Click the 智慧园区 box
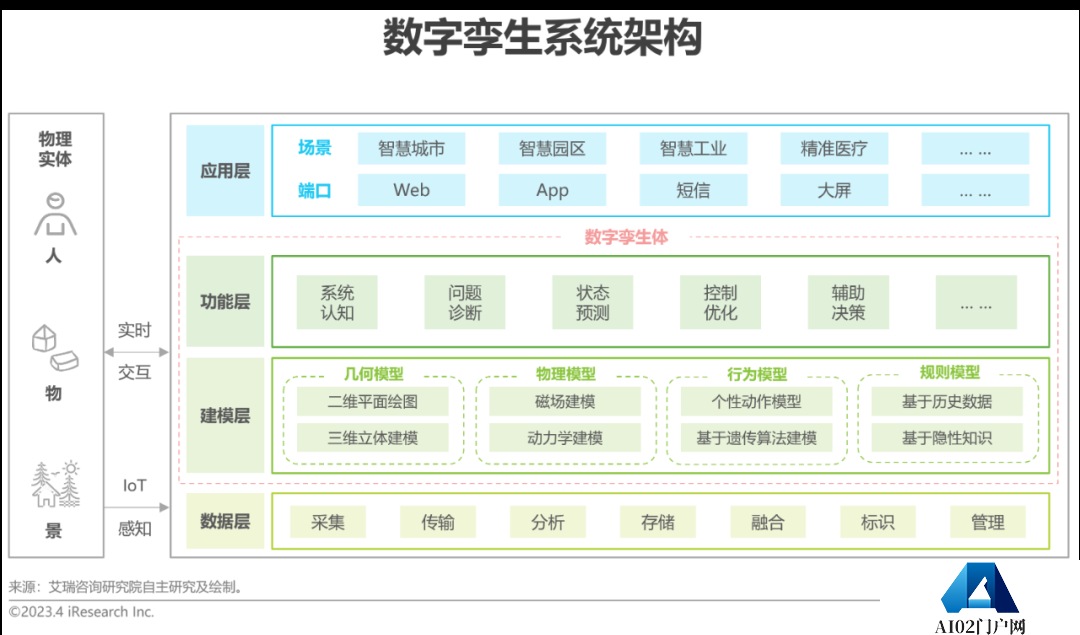1080x635 pixels. pos(552,149)
